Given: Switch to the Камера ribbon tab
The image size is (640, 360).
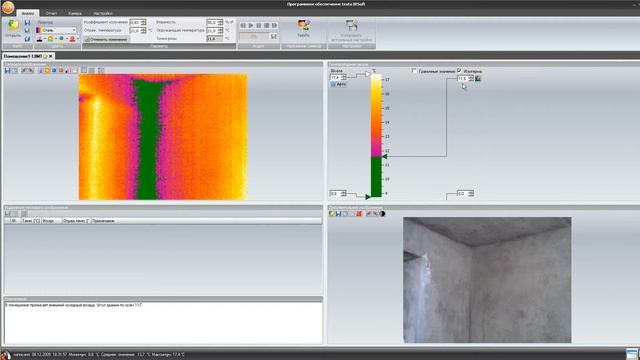Looking at the screenshot, I should point(75,13).
